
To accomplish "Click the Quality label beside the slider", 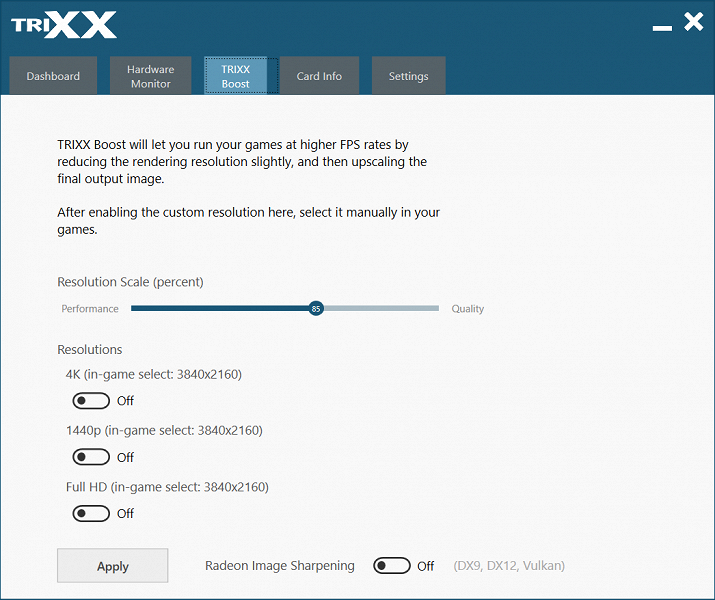I will click(x=467, y=309).
